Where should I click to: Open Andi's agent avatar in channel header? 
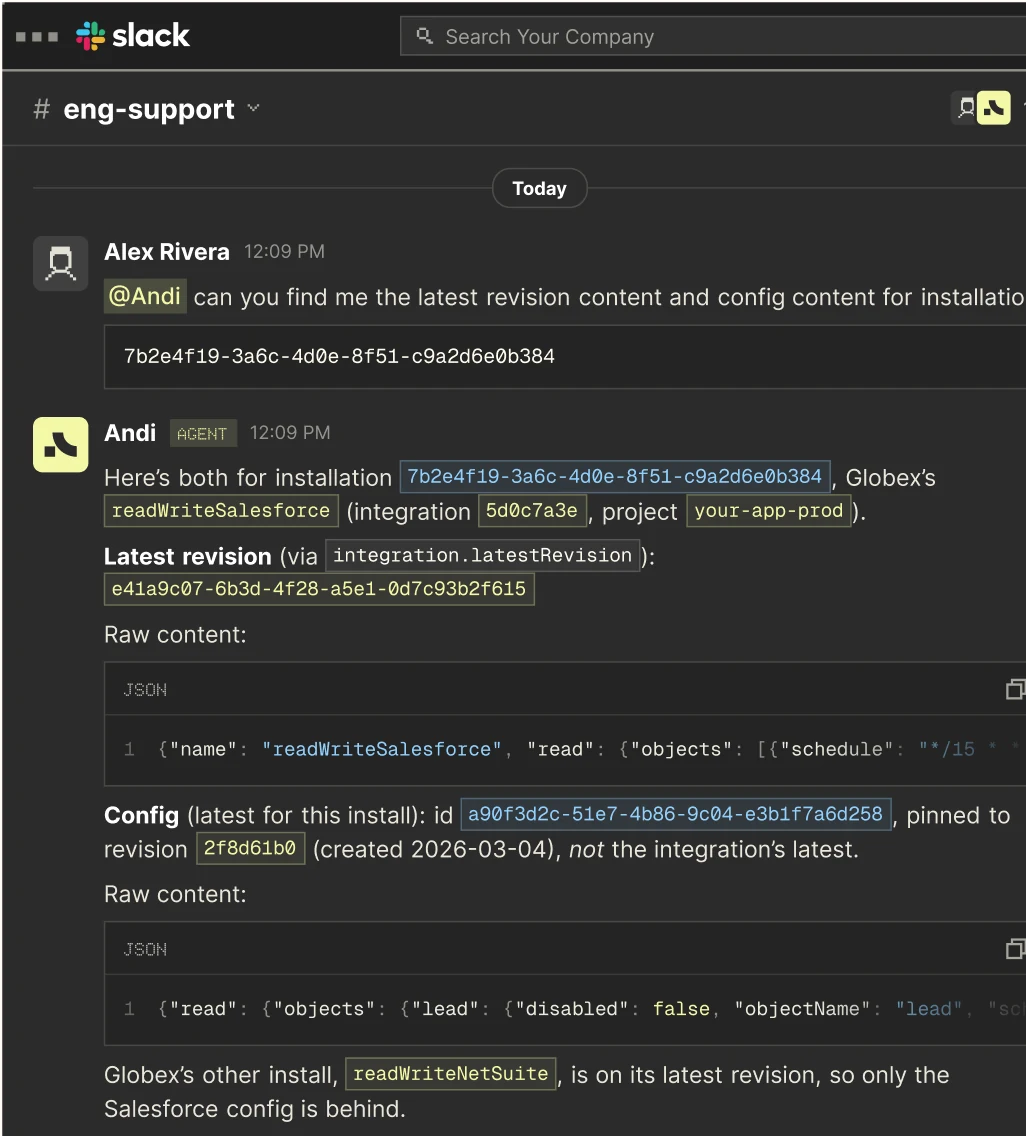pos(993,109)
